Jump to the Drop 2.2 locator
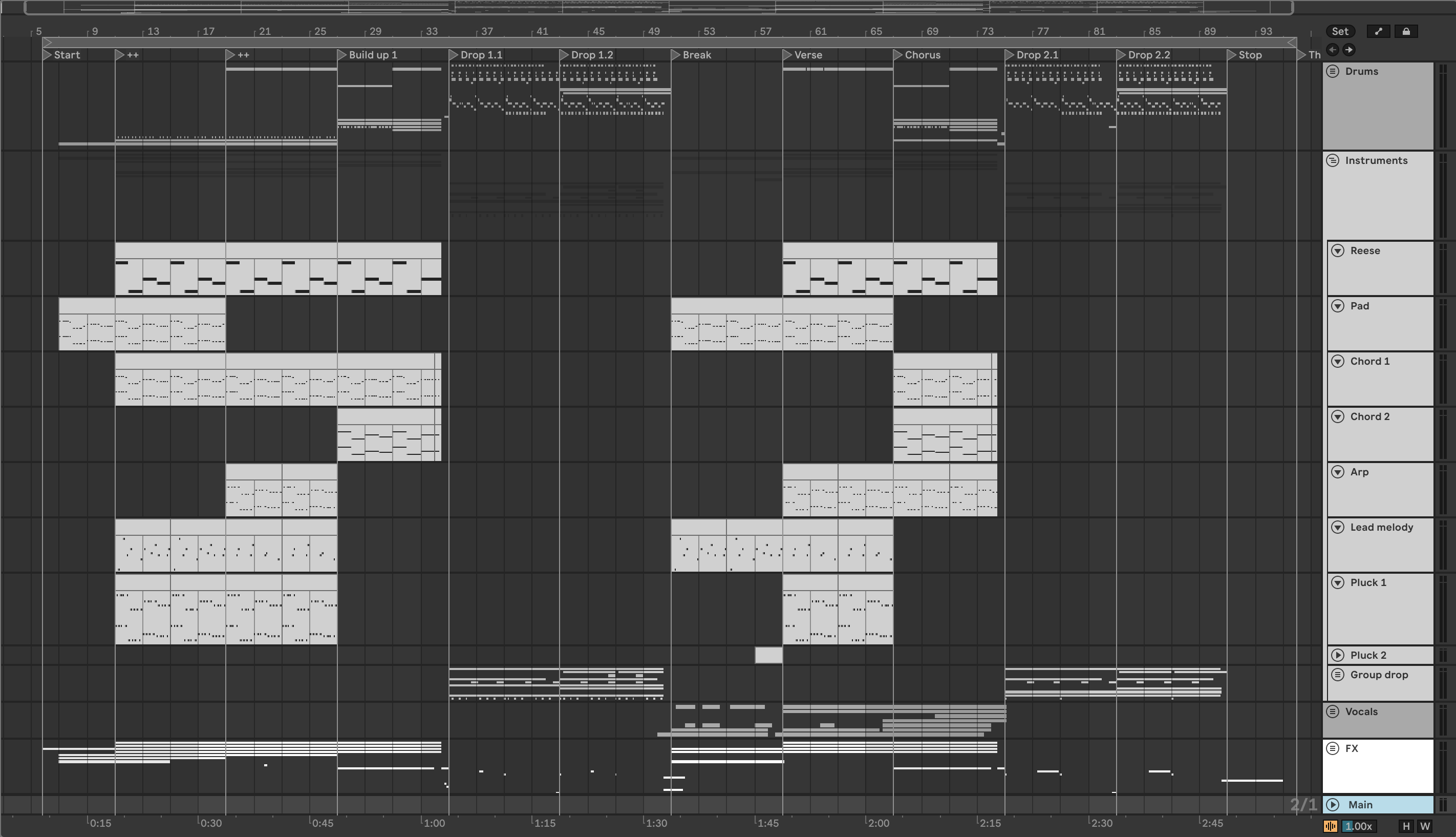This screenshot has width=1456, height=837. click(x=1144, y=55)
